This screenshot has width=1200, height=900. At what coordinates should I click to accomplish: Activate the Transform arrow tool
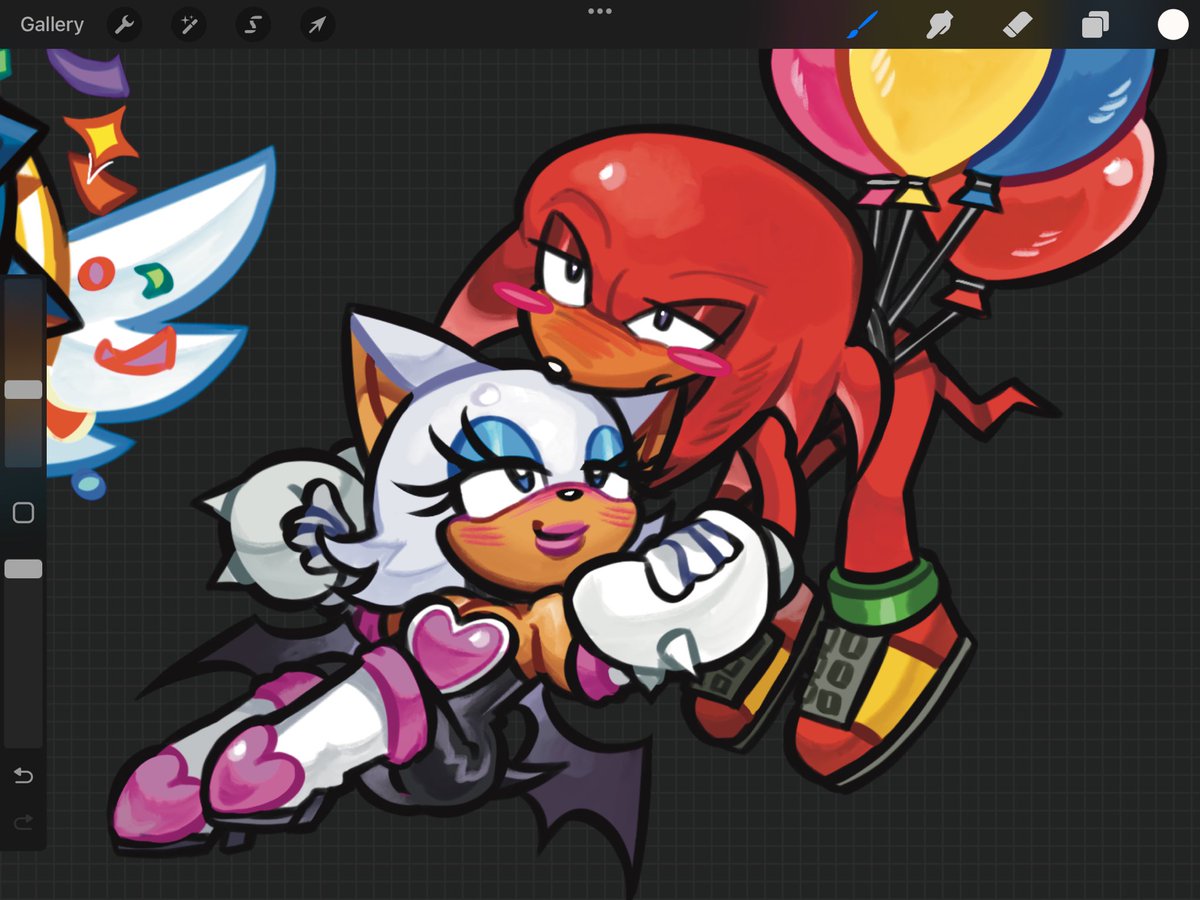pos(316,25)
